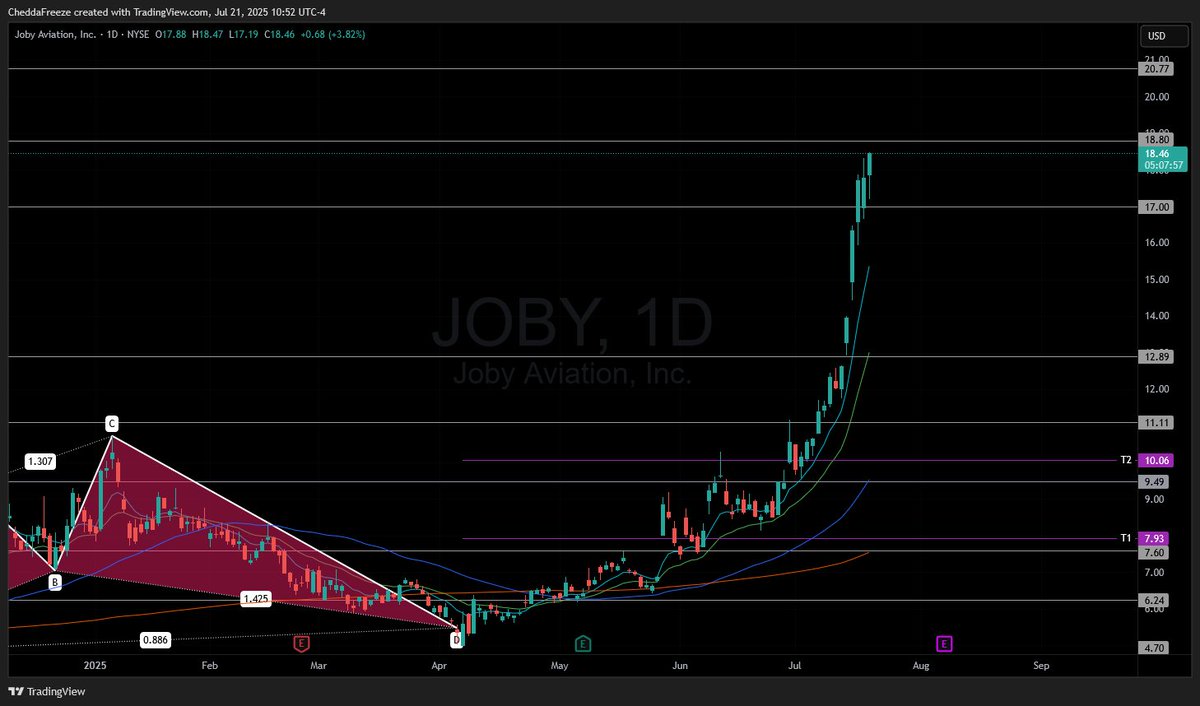Click the 1.425 ratio label
Screen dimensions: 1200x706
[x=256, y=599]
